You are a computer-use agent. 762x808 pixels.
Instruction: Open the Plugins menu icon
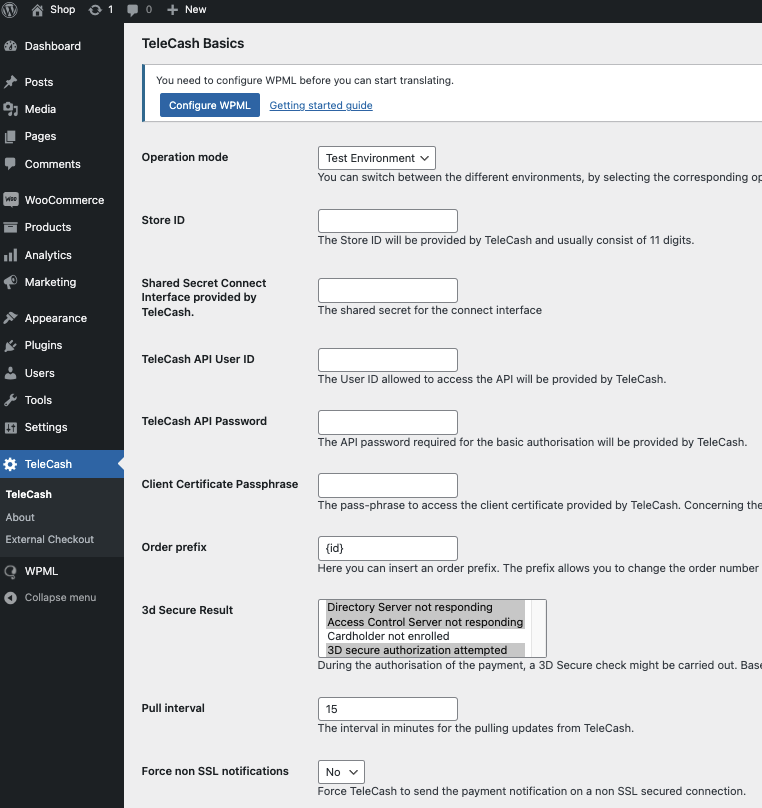click(x=11, y=345)
